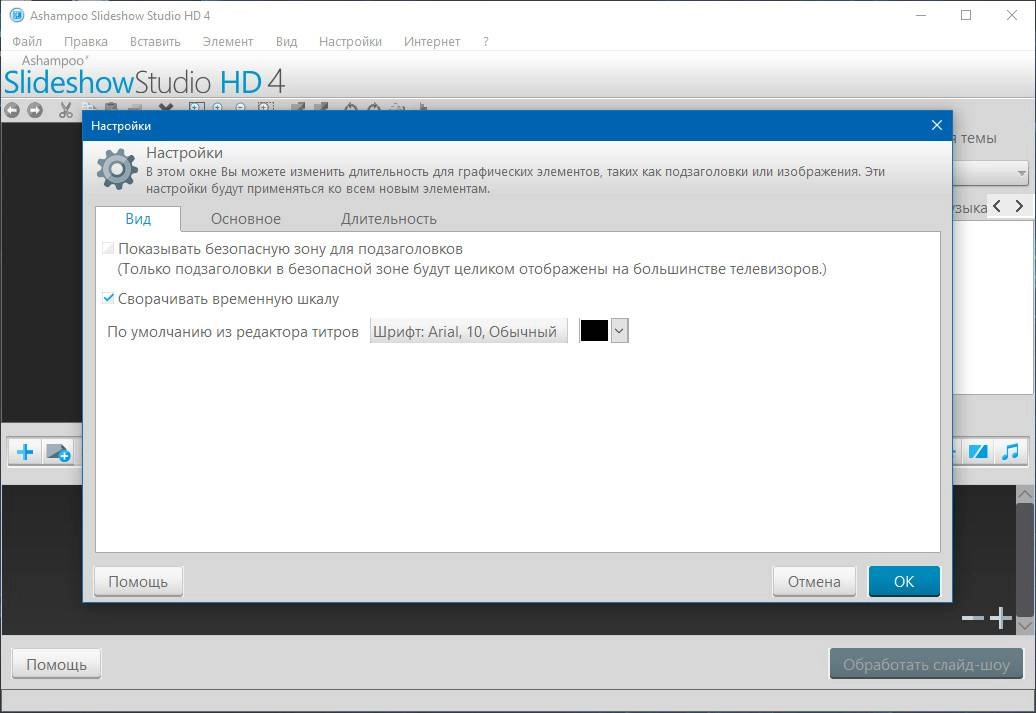Click the blue plus add-slide icon
The height and width of the screenshot is (713, 1036).
[x=25, y=452]
